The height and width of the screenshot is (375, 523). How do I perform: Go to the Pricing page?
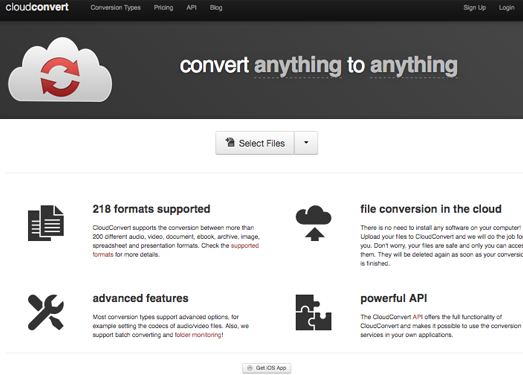(x=163, y=8)
